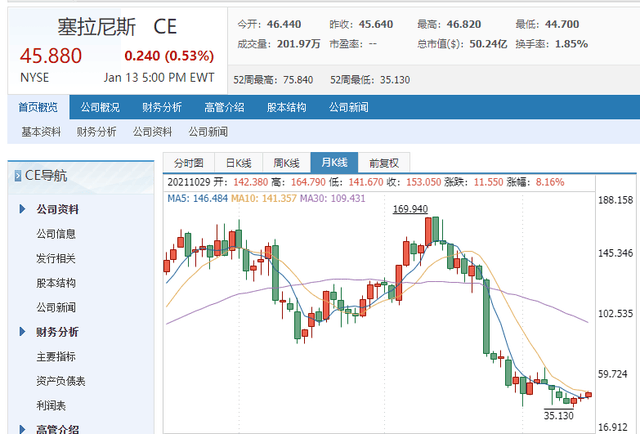Click the CE导航 panel icon
640x434 pixels.
click(17, 176)
